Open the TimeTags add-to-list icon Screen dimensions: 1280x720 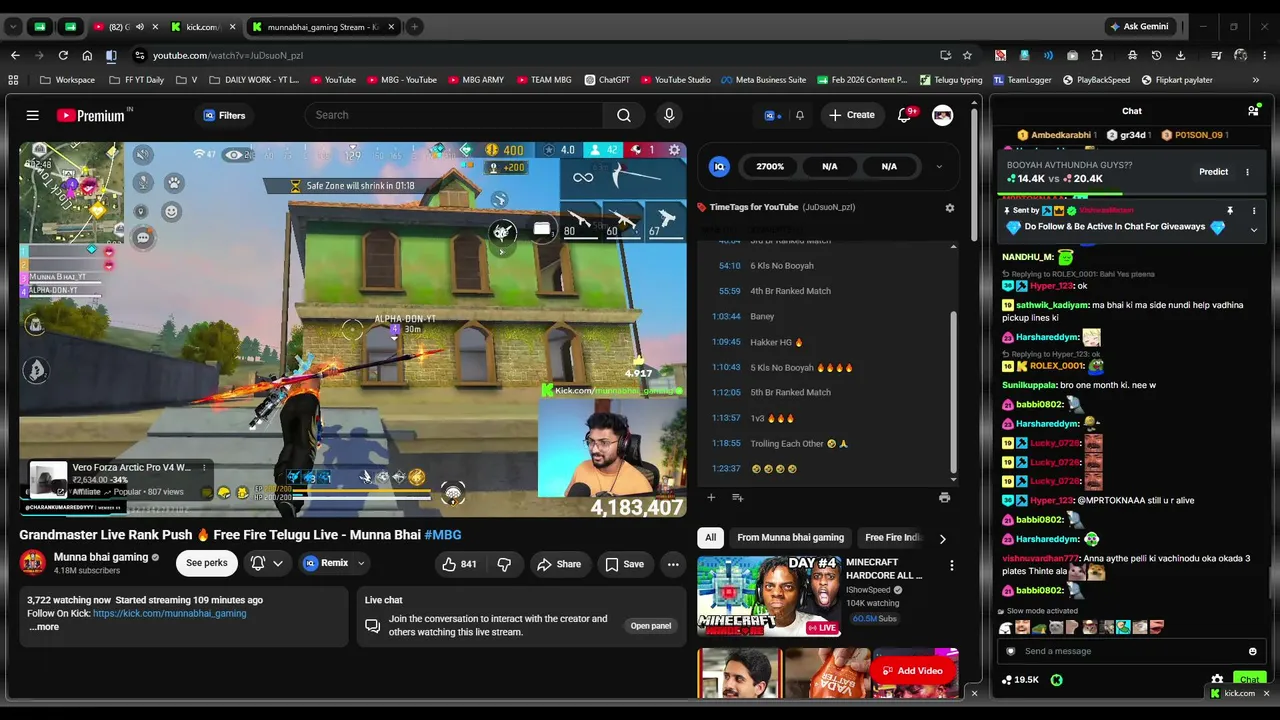737,497
